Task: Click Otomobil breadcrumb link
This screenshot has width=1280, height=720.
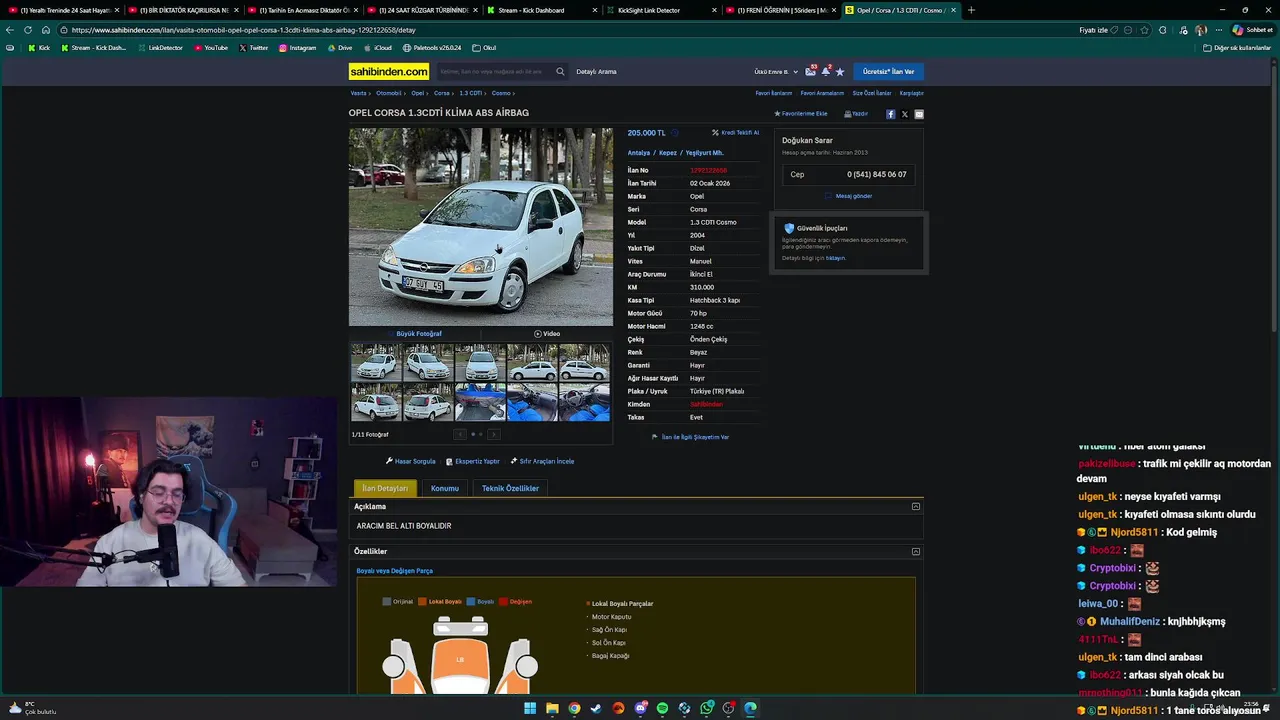Action: (388, 93)
